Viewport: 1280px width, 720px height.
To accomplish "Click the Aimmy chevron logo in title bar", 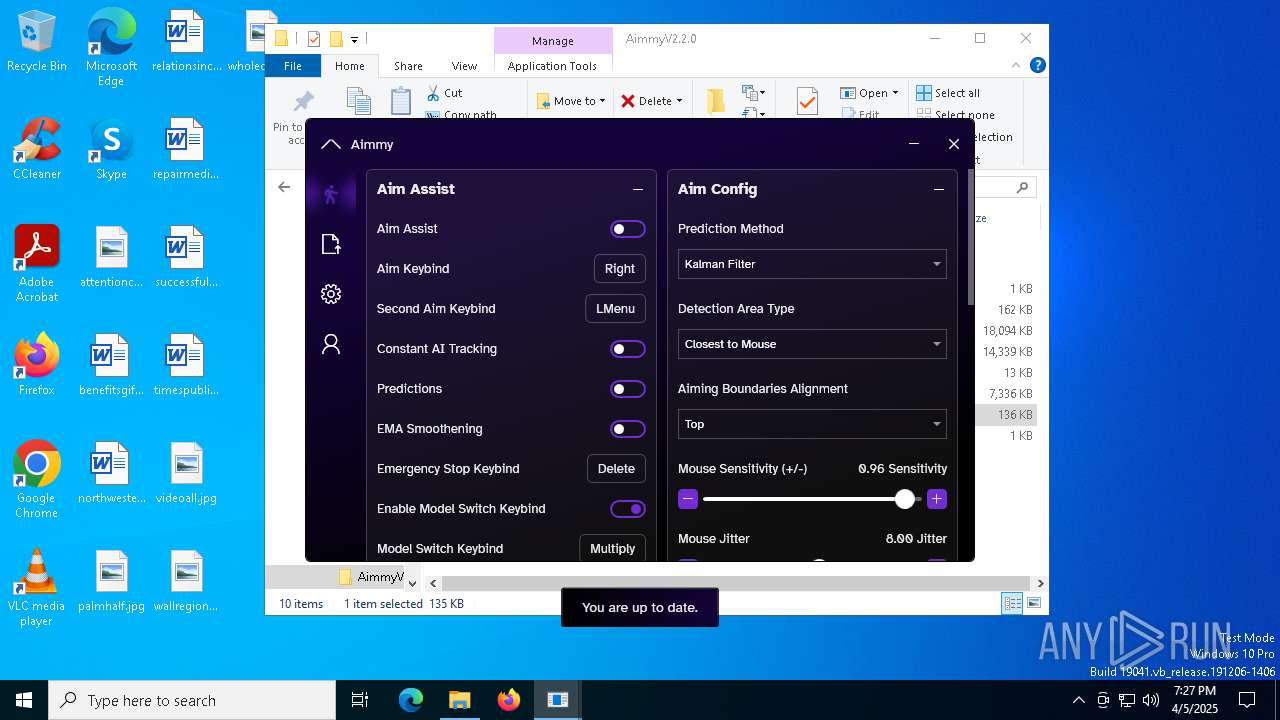I will click(331, 144).
